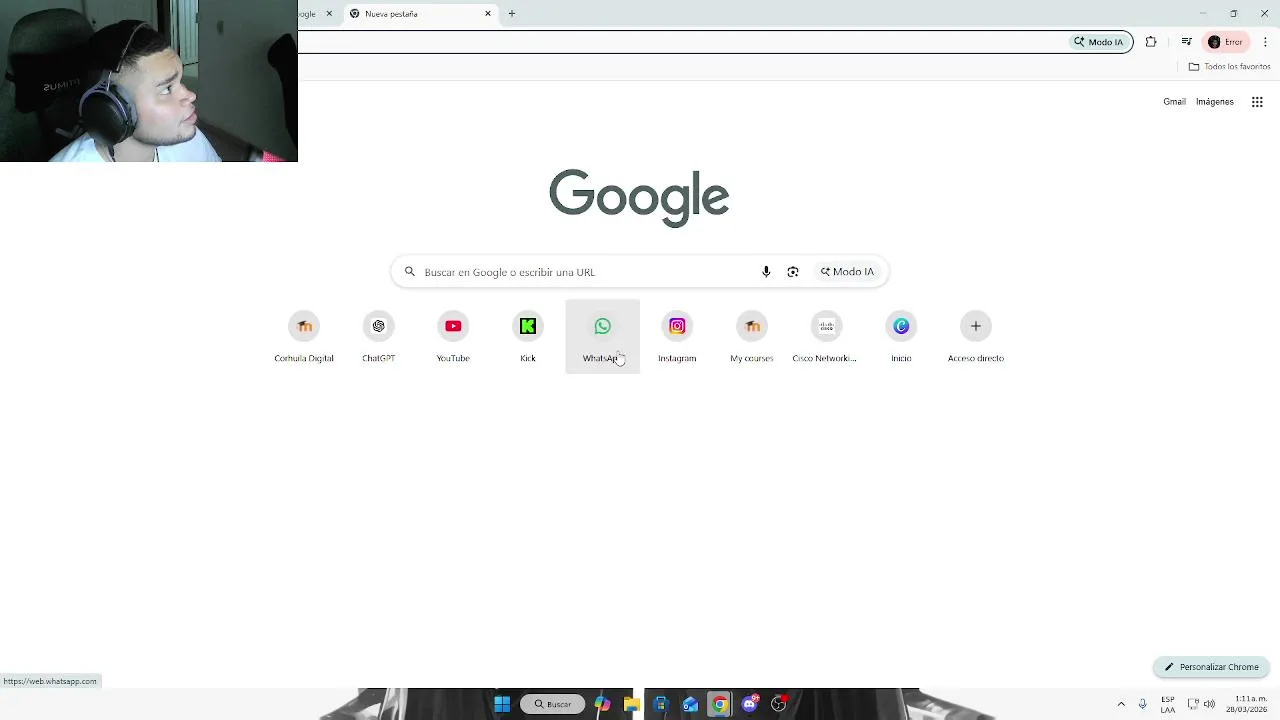Viewport: 1280px width, 720px height.
Task: Go to Imágenes
Action: coord(1215,102)
